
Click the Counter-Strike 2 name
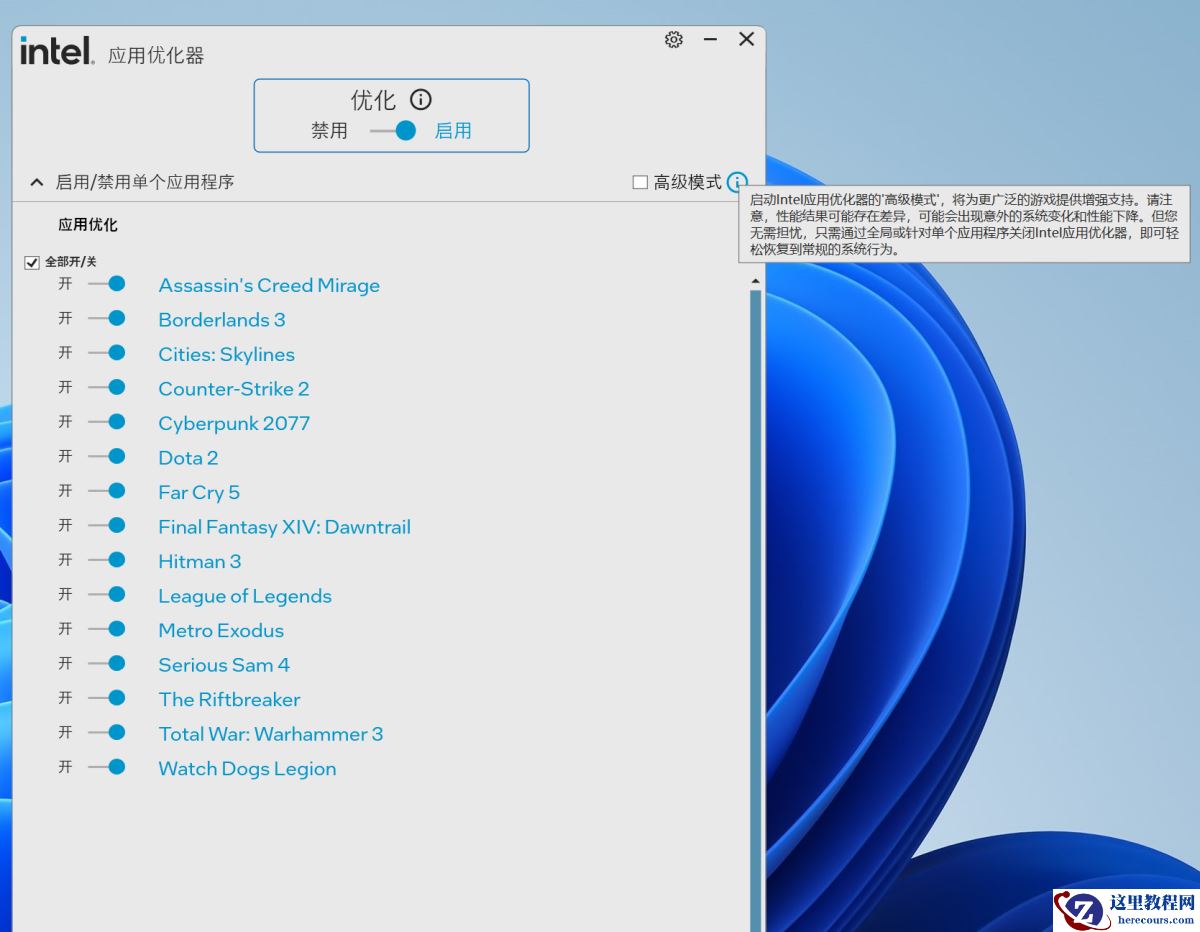(234, 389)
